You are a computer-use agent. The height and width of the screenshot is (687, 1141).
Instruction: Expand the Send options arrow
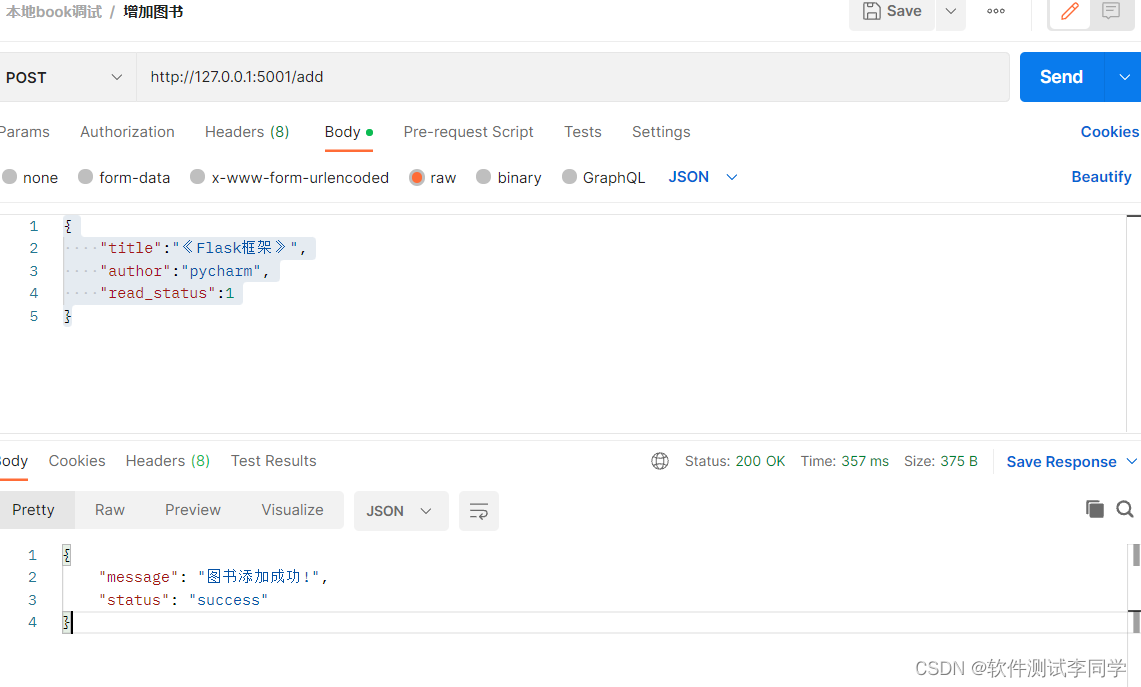1124,77
